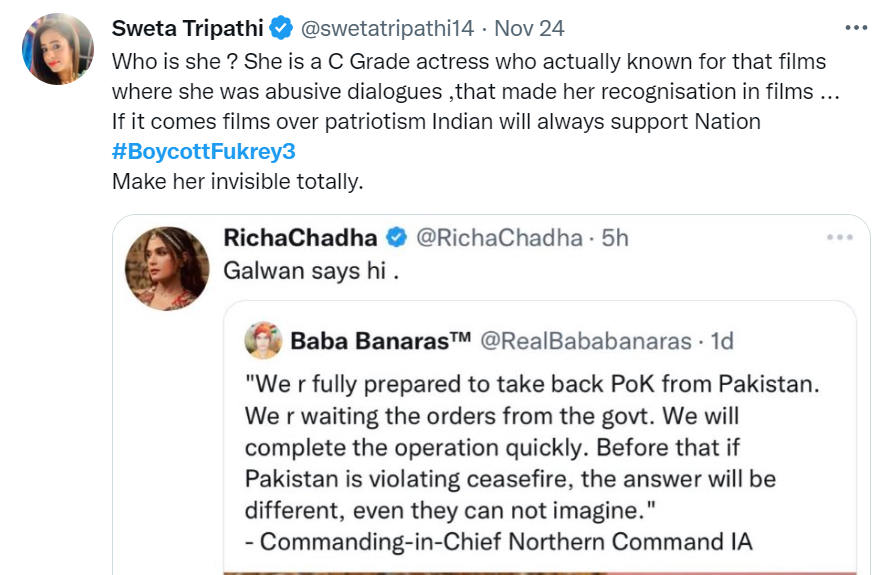
Task: Click RichaChadha's profile avatar
Action: click(x=166, y=268)
